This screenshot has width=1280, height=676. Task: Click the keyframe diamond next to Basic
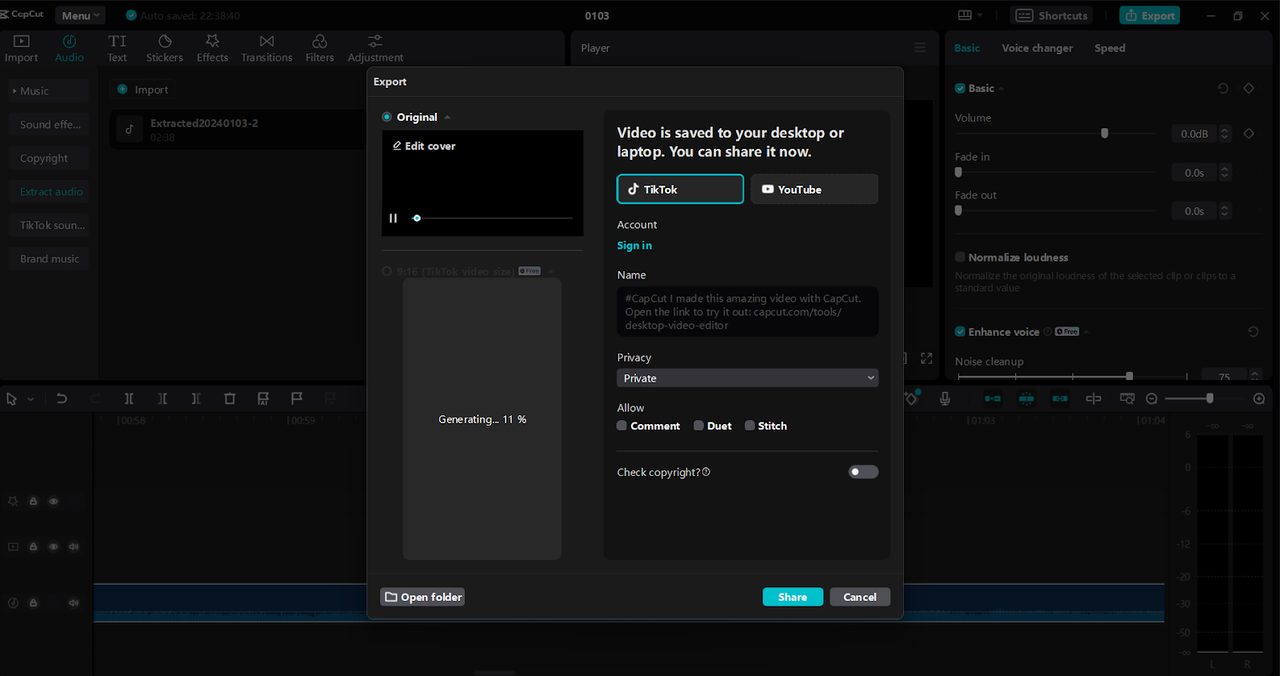tap(1249, 88)
